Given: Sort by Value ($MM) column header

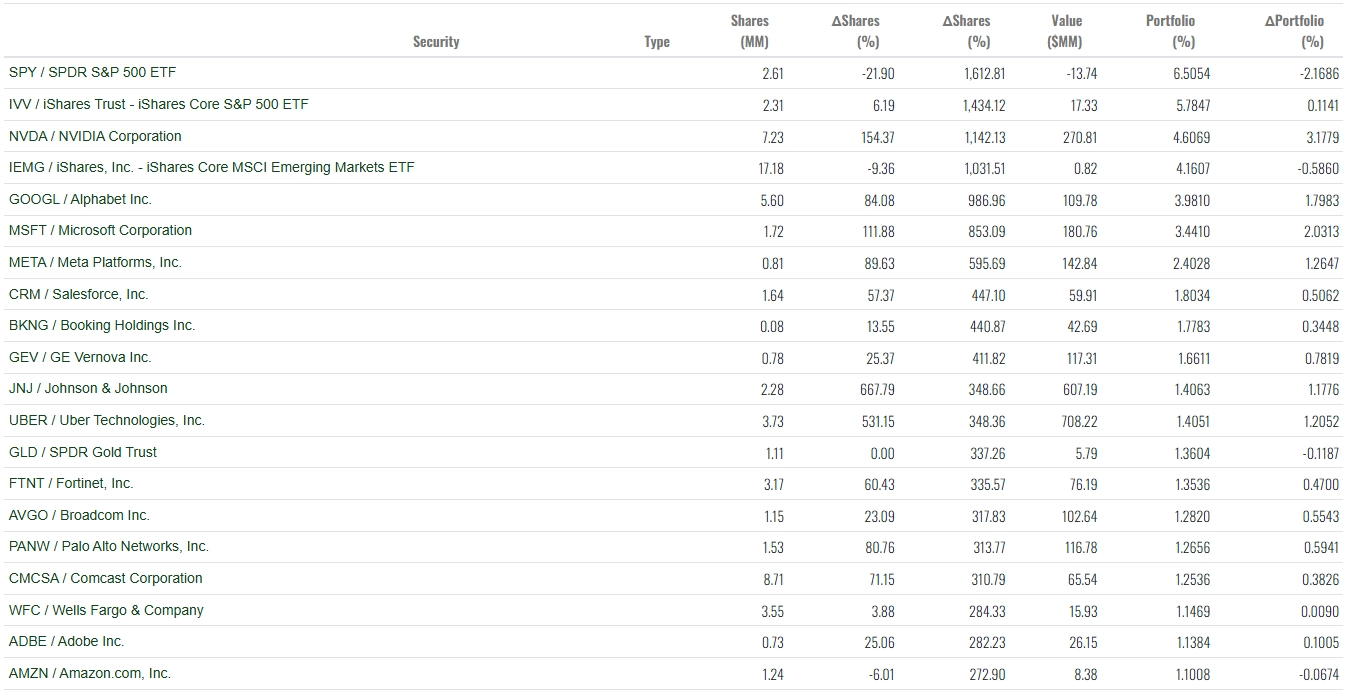Looking at the screenshot, I should (1066, 31).
